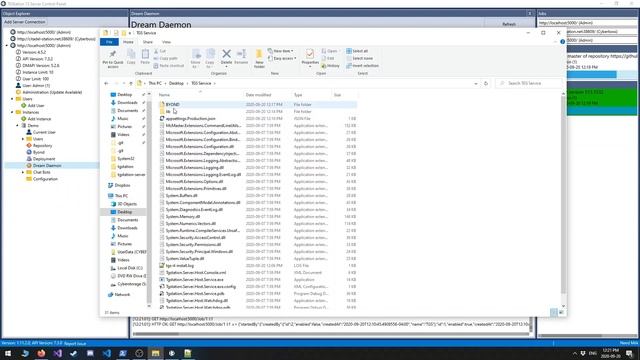Click the Copy icon in Clipboard group
The height and width of the screenshot is (360, 640).
point(131,54)
